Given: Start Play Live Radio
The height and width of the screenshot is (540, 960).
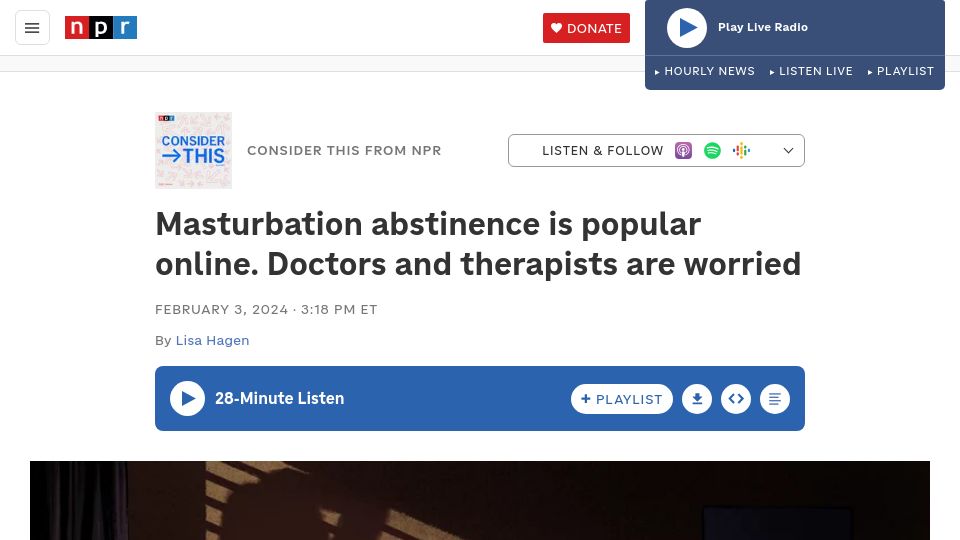Looking at the screenshot, I should coord(686,28).
